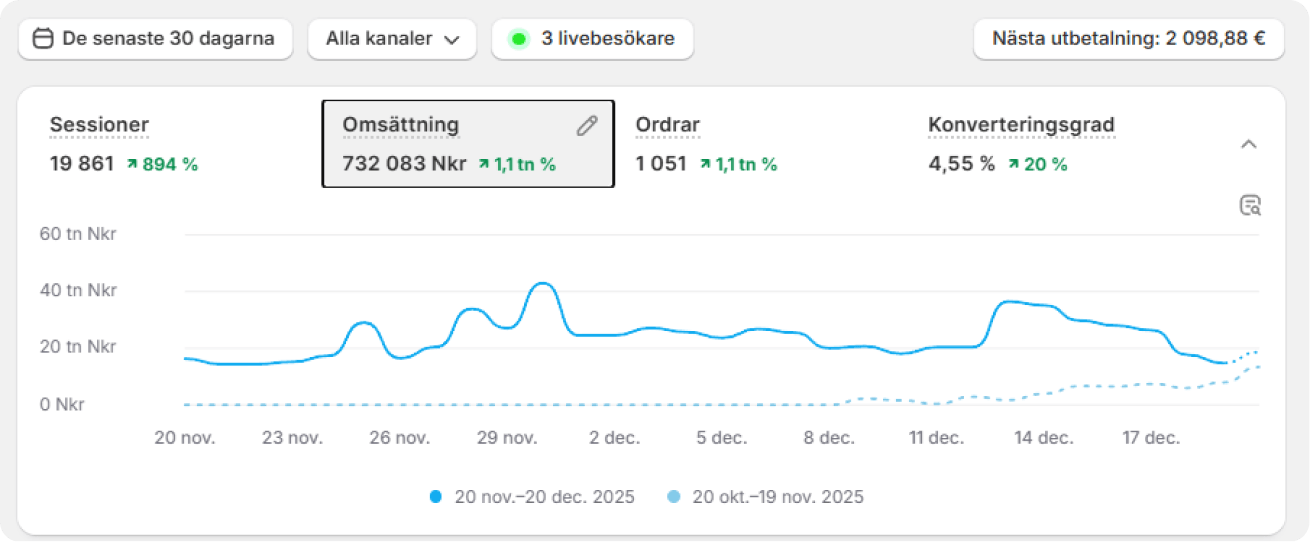The image size is (1310, 542).
Task: Click the trend arrow next to Ordrar 1,1 tn %
Action: coord(705,165)
